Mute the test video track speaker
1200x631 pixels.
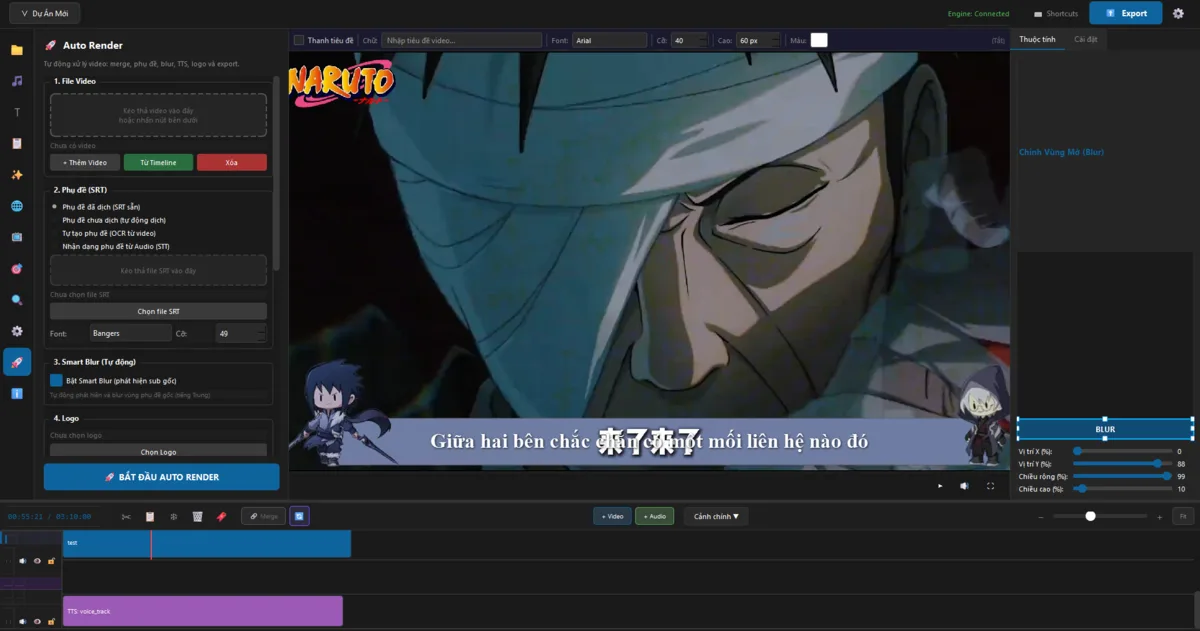(x=23, y=561)
